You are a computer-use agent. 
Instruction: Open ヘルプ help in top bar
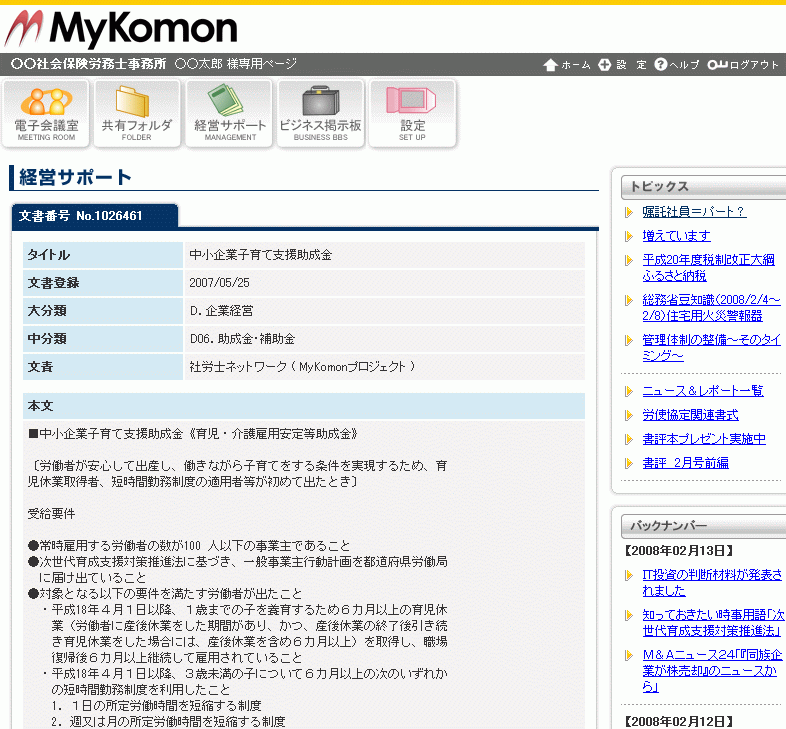click(x=677, y=65)
